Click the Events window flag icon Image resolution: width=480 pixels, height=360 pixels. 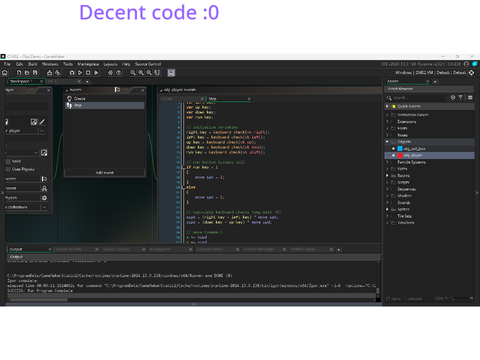(x=117, y=90)
